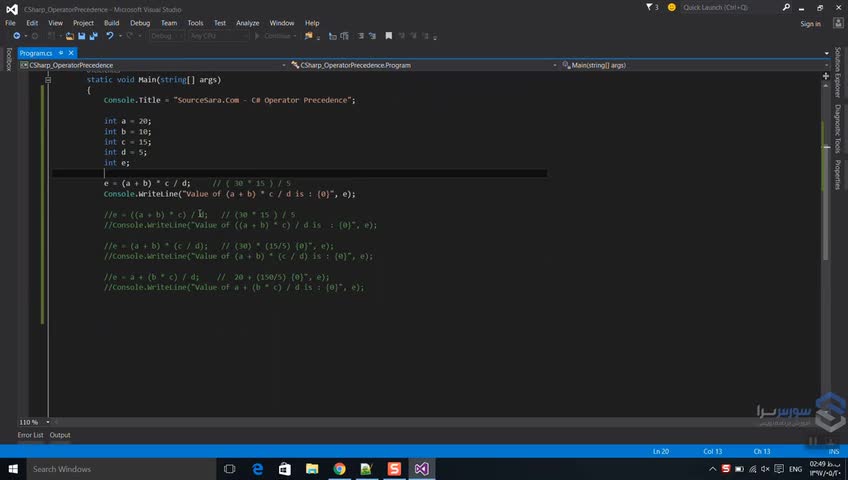The image size is (848, 480).
Task: Open Task View from the taskbar
Action: click(229, 469)
